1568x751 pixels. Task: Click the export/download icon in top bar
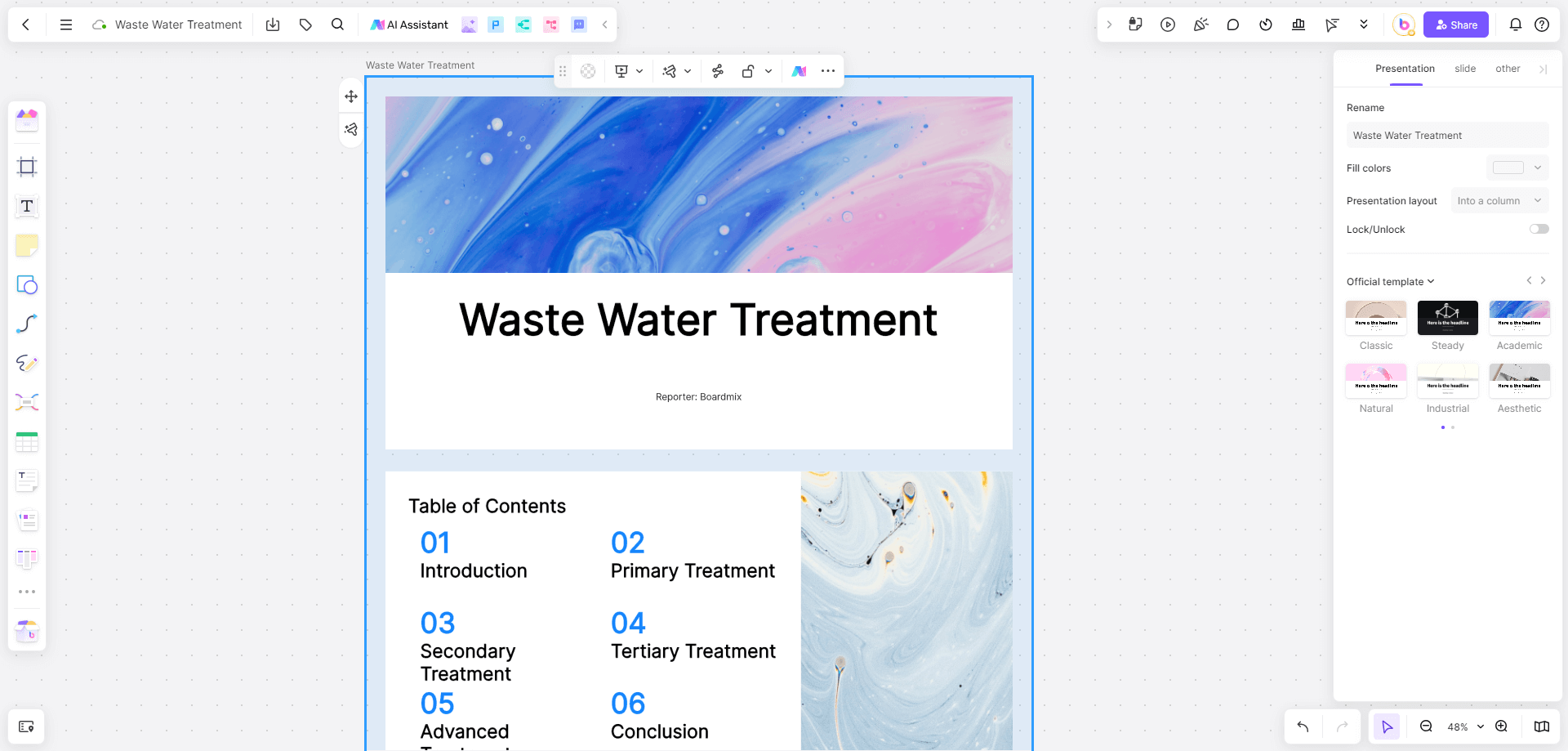coord(273,25)
